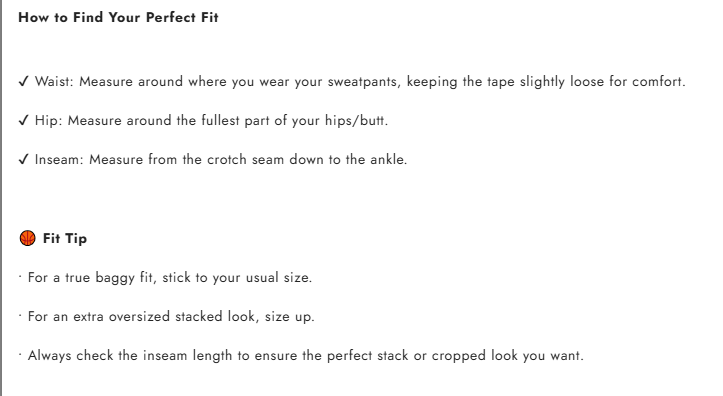Click the gray vertical border at left edge
Viewport: 723px width, 396px height.
pyautogui.click(x=1, y=198)
